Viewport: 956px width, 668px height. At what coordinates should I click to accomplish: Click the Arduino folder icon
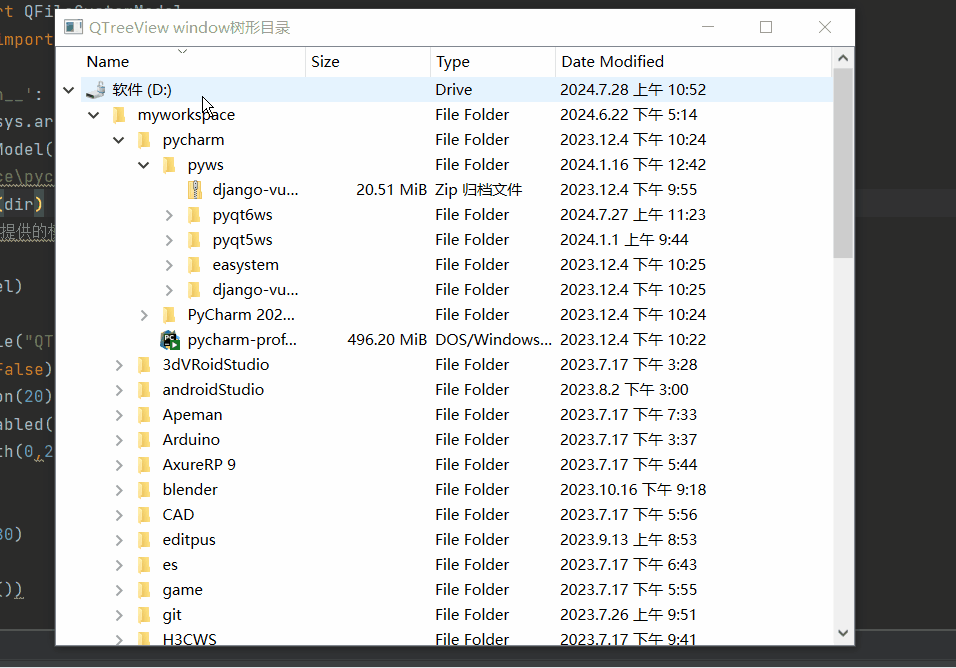click(x=144, y=439)
